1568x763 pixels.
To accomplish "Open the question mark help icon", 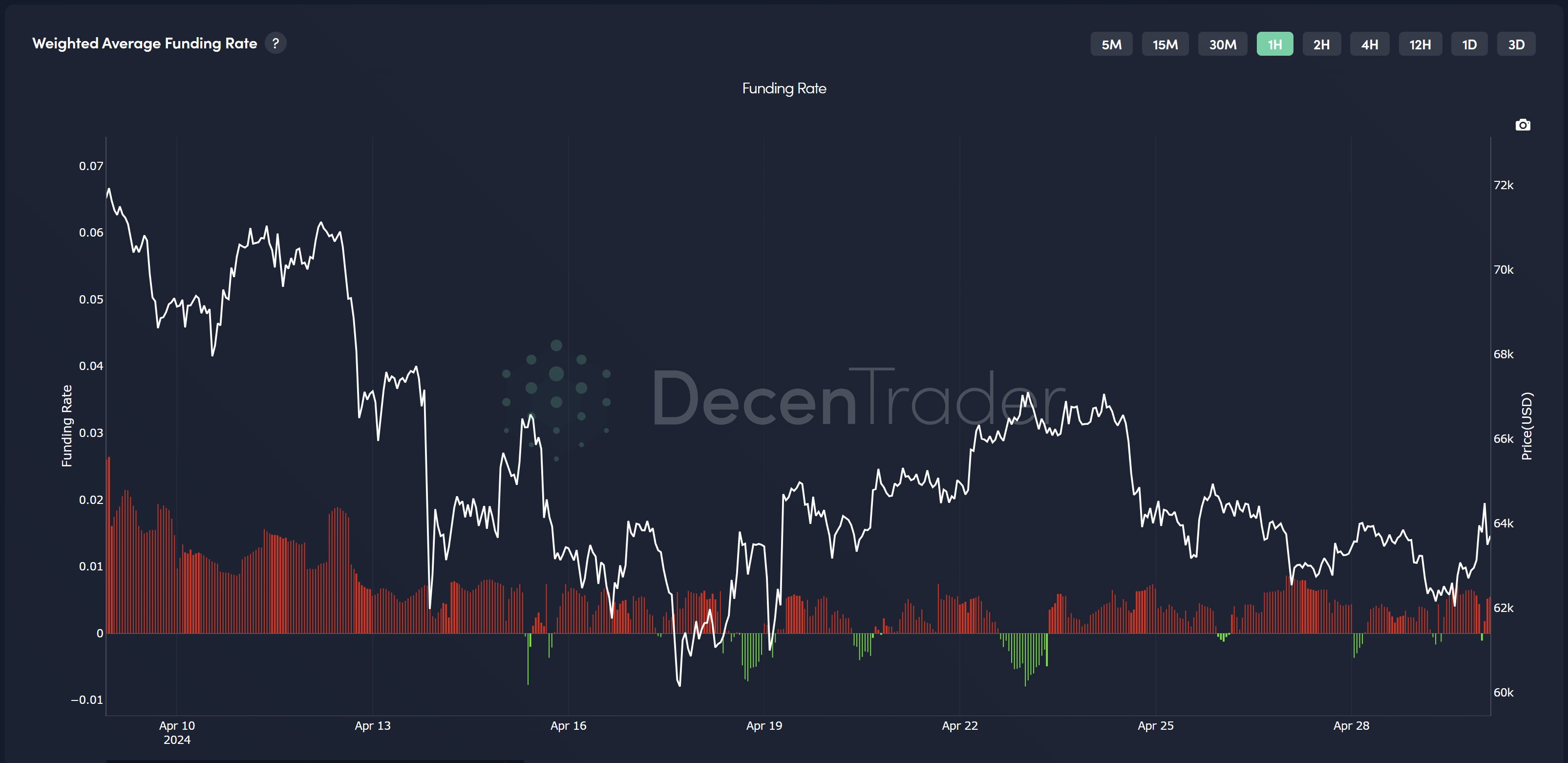I will (275, 43).
